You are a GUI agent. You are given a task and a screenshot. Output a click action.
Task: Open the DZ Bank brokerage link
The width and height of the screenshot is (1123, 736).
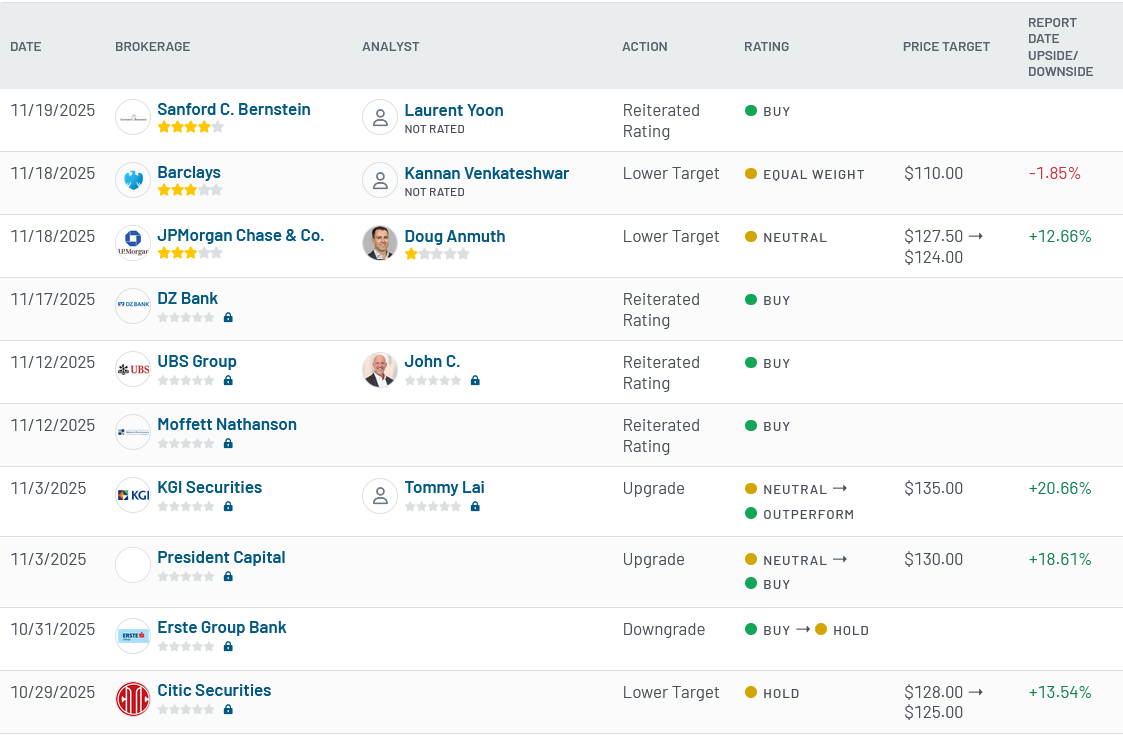(188, 299)
